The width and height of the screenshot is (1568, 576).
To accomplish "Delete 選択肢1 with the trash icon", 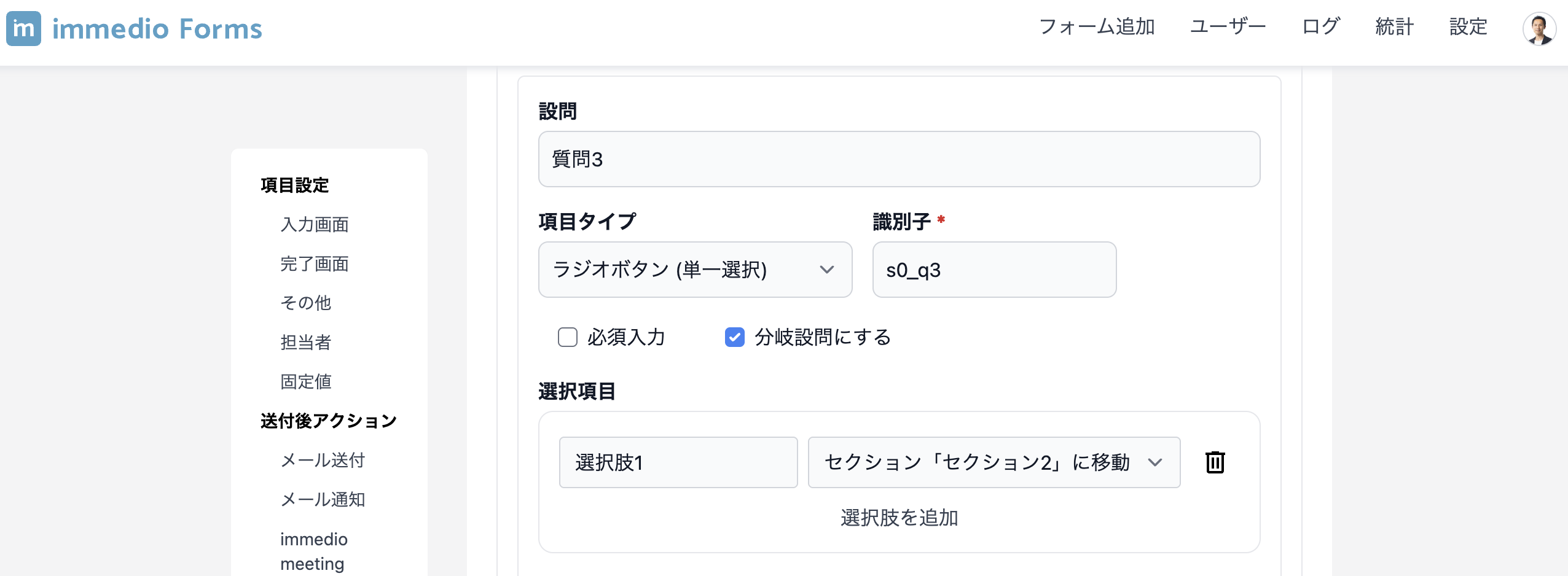I will click(1215, 462).
